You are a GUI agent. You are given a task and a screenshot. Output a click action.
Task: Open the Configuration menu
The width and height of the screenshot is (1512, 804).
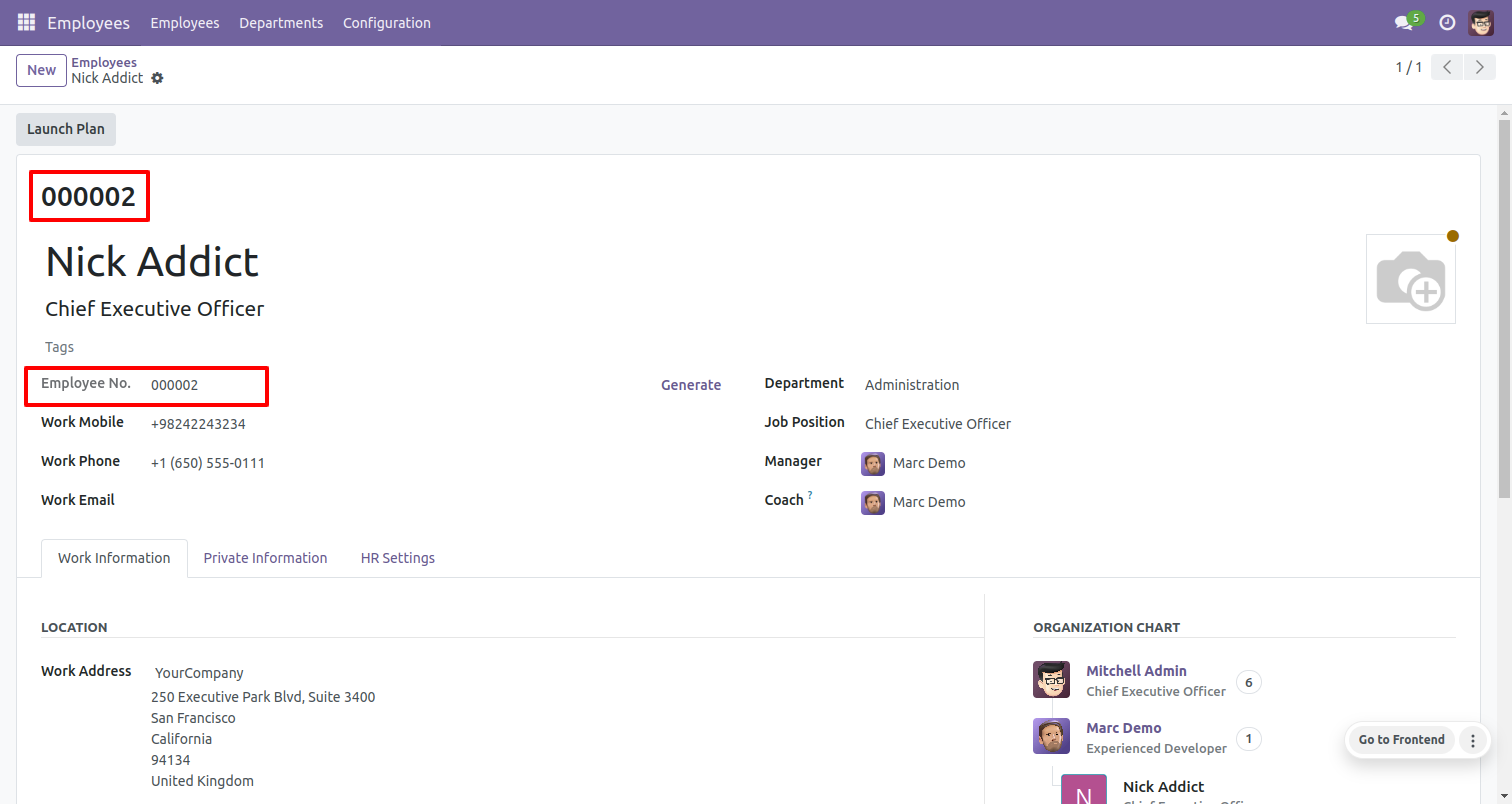387,23
